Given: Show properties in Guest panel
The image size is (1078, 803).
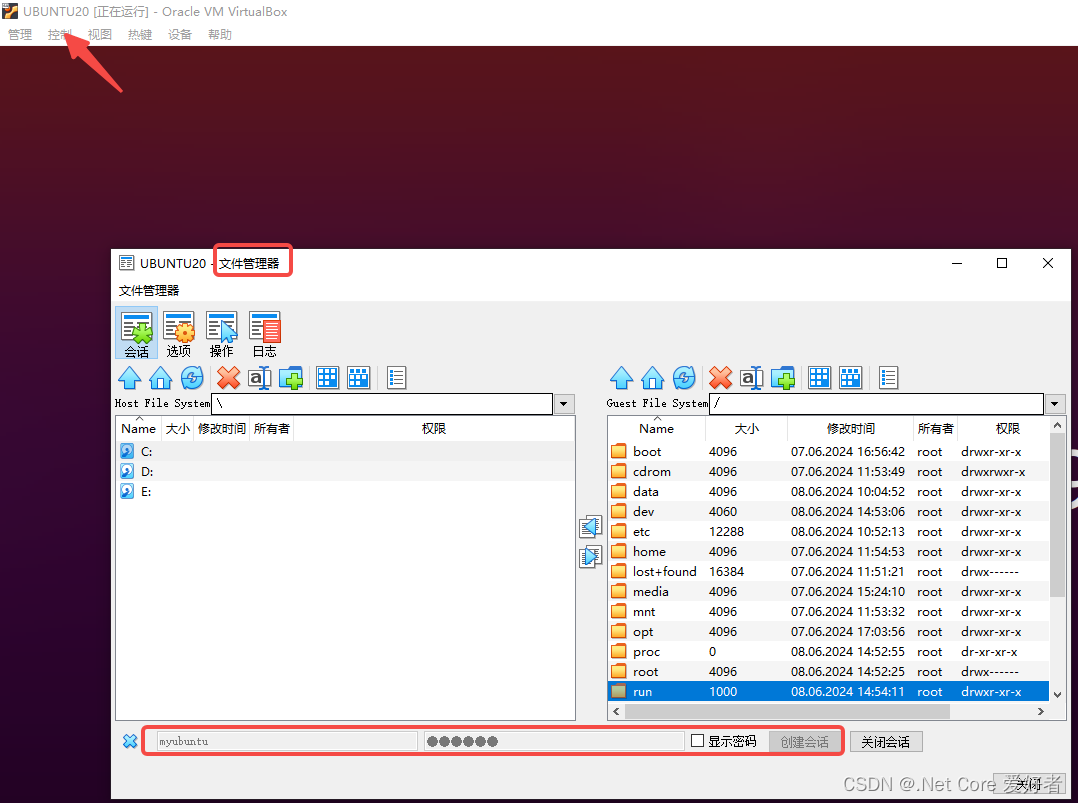Looking at the screenshot, I should point(888,377).
